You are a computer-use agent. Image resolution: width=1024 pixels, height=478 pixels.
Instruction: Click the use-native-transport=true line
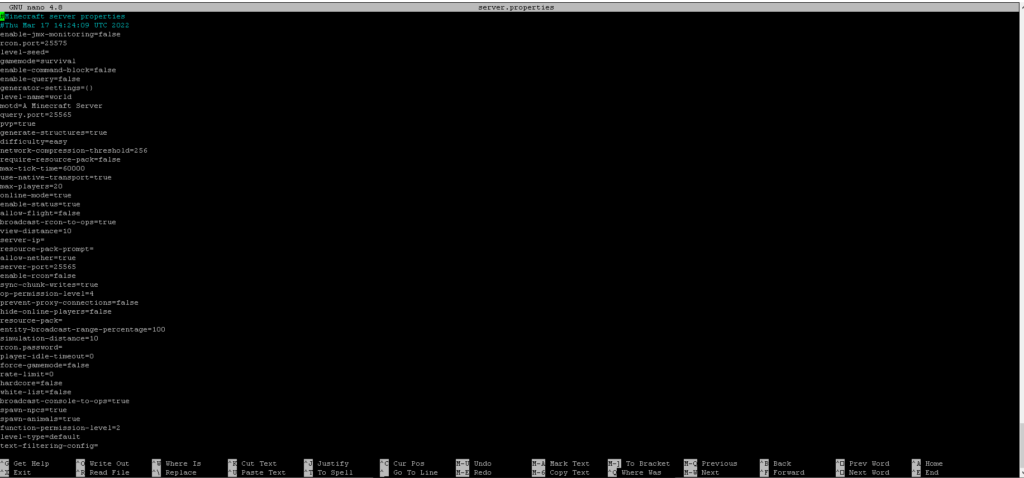[56, 178]
